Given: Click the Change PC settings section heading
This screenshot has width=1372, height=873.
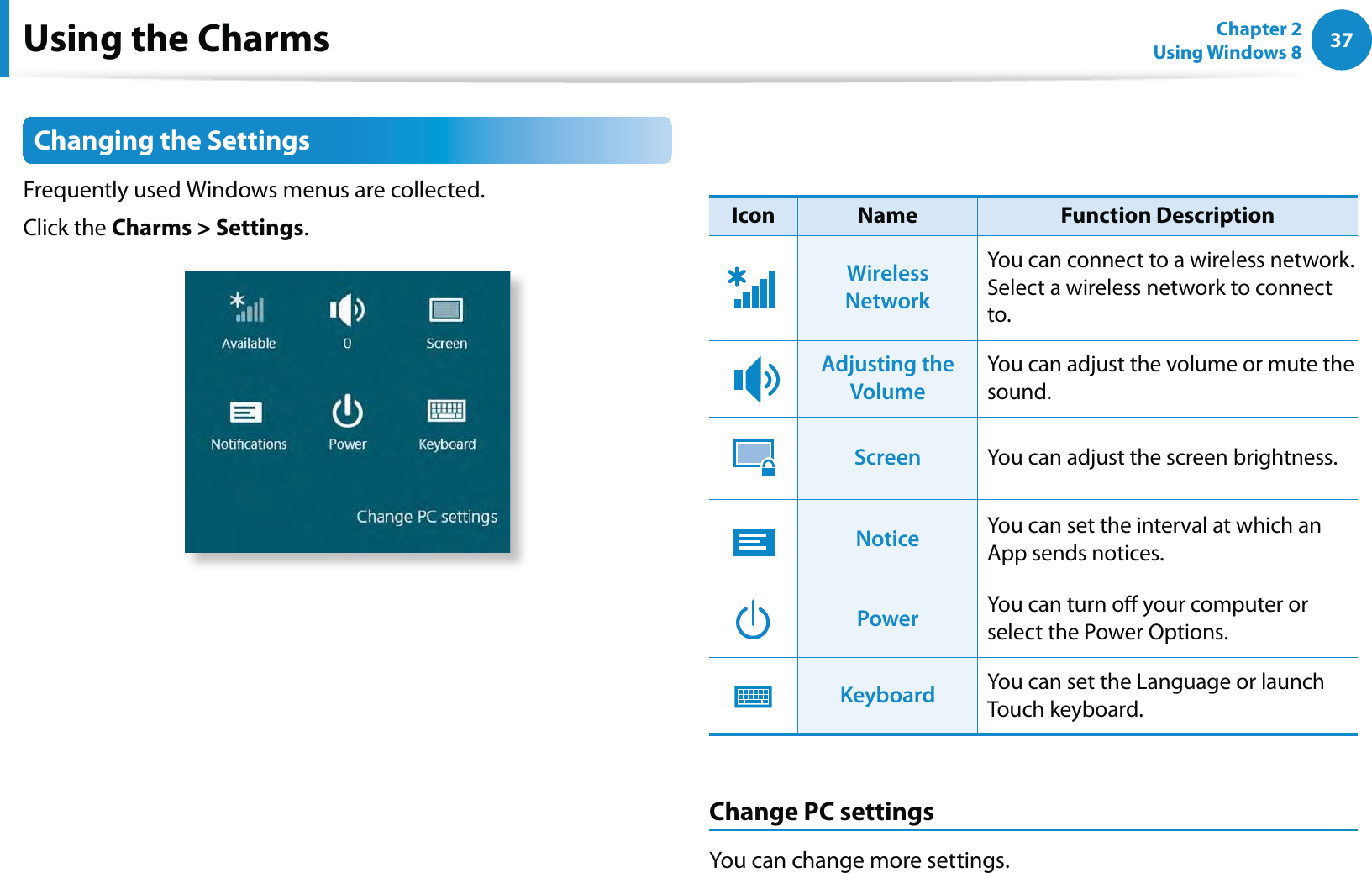Looking at the screenshot, I should [x=821, y=812].
